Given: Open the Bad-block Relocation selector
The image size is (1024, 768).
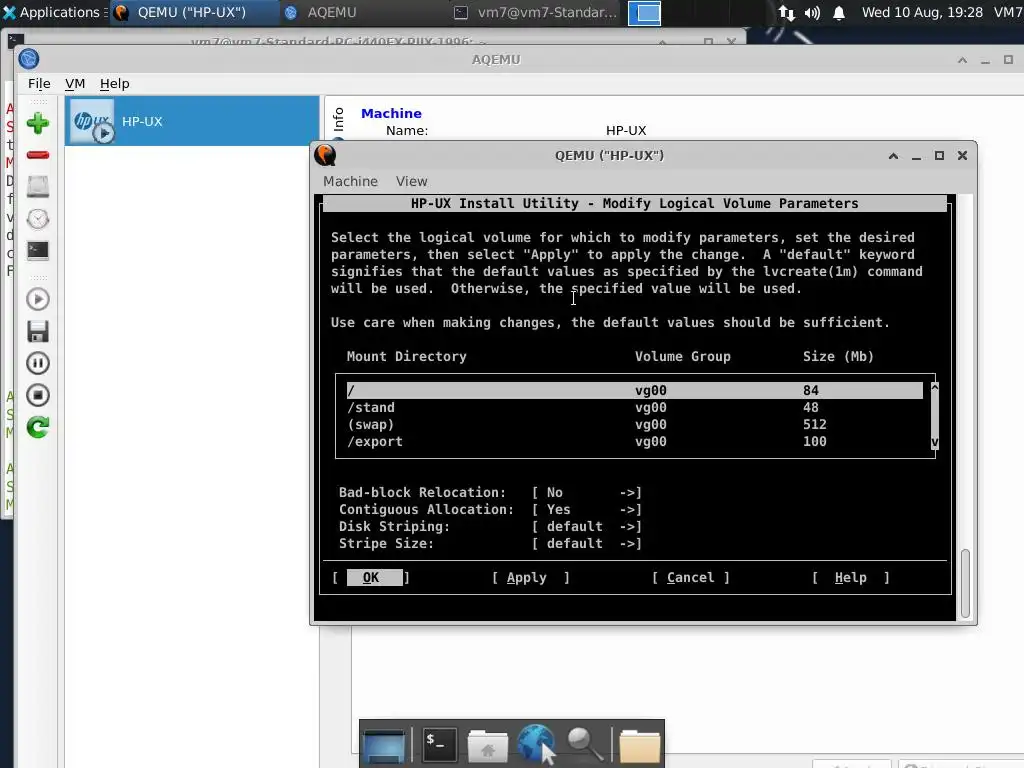Looking at the screenshot, I should [x=586, y=492].
